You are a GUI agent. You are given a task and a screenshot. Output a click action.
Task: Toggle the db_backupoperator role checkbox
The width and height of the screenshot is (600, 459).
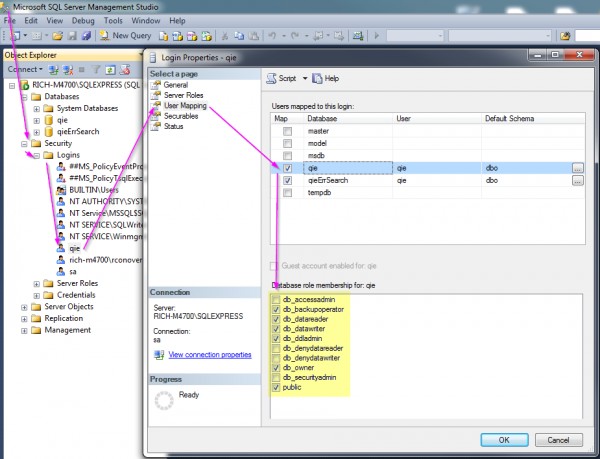276,309
